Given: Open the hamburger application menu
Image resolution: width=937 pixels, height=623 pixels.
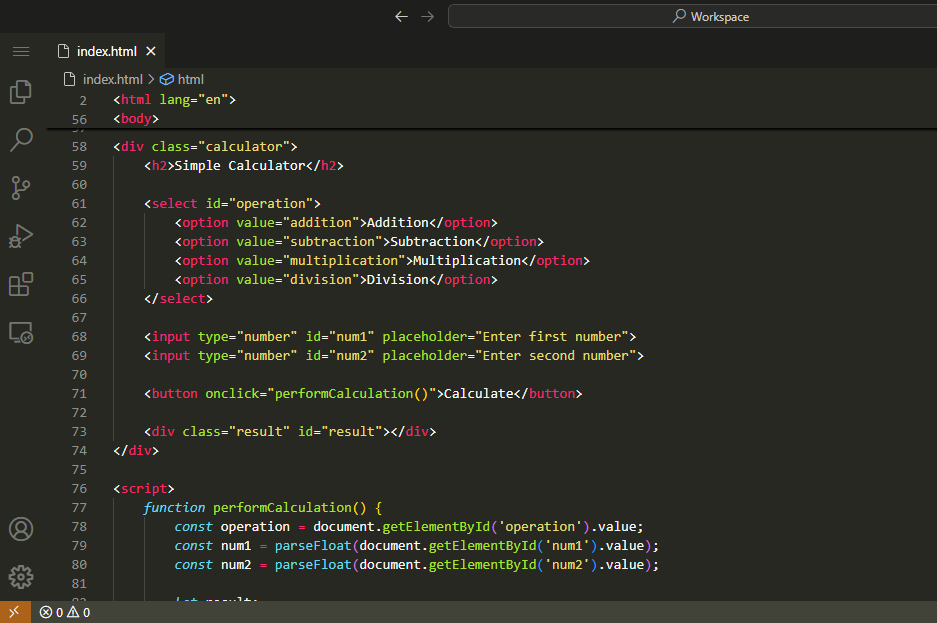Looking at the screenshot, I should click(x=21, y=51).
